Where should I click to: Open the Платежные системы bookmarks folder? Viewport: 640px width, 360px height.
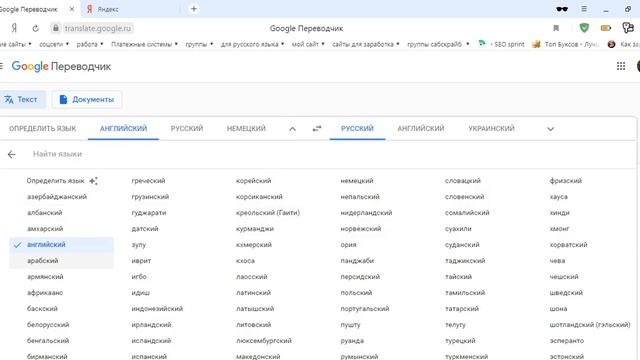tap(144, 44)
